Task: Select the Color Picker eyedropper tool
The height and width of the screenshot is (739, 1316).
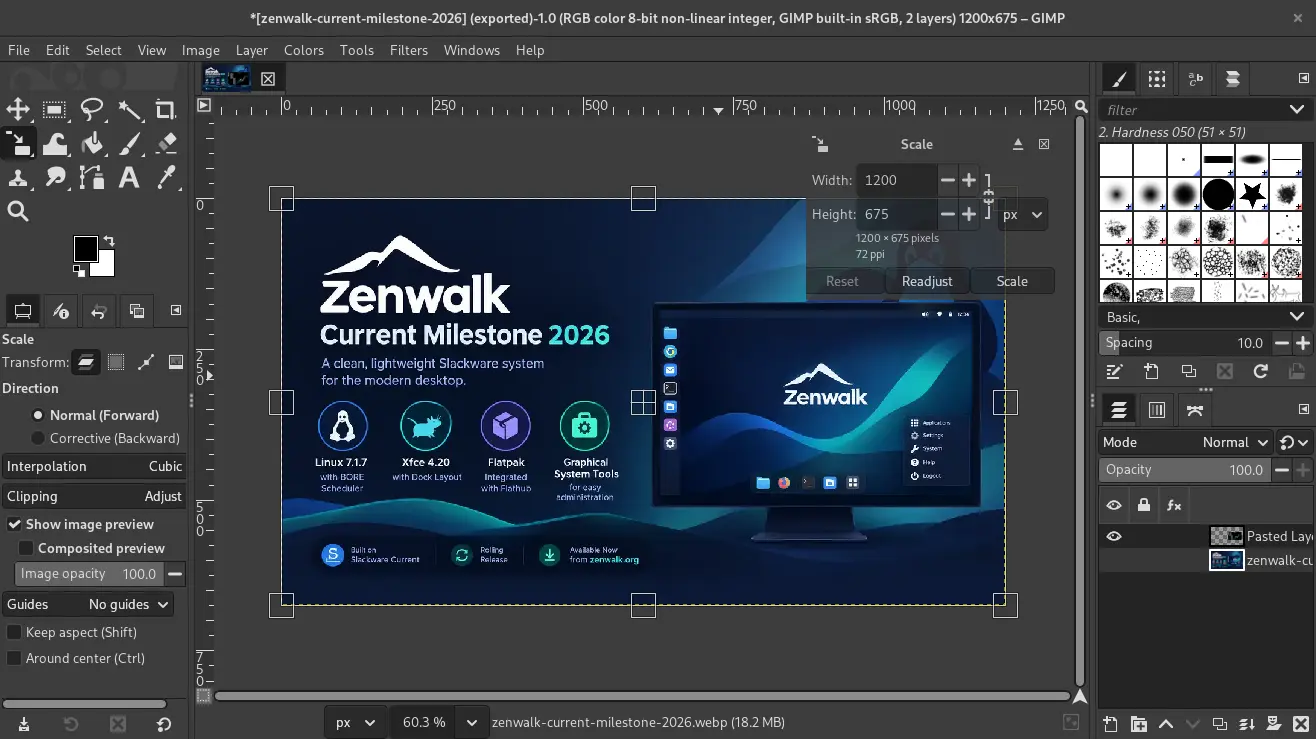Action: coord(166,178)
